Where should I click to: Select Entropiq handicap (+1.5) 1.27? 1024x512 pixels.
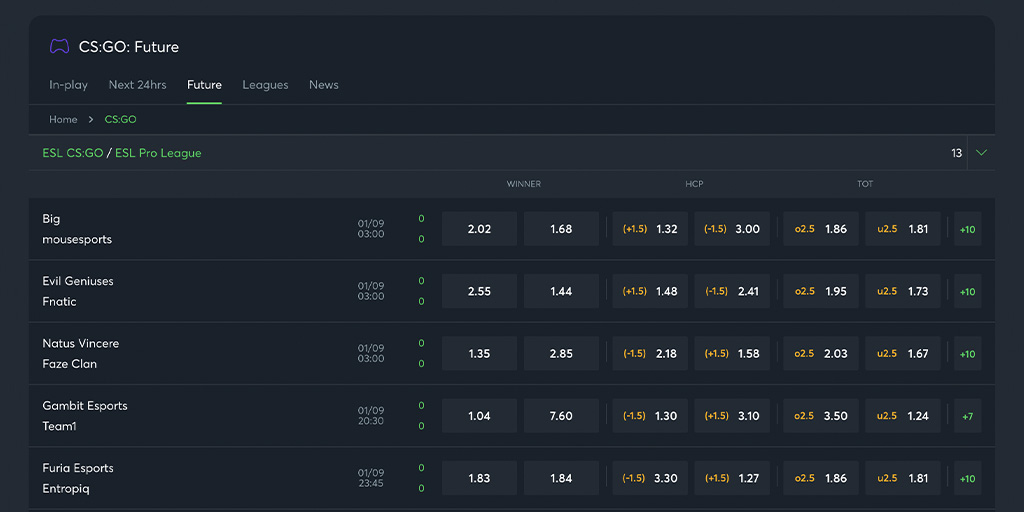click(732, 478)
